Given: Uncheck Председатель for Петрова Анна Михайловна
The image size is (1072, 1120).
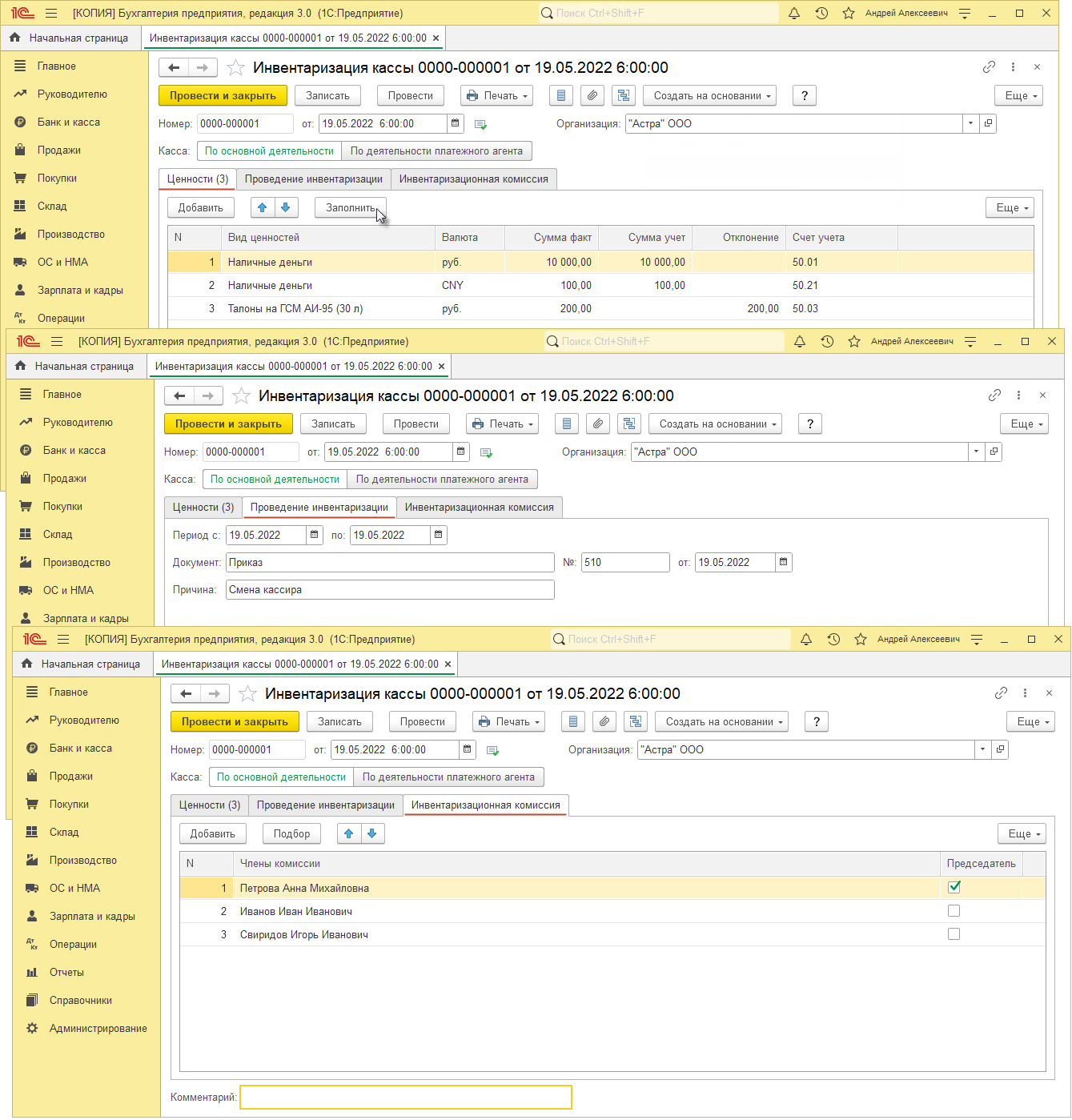Looking at the screenshot, I should (954, 887).
